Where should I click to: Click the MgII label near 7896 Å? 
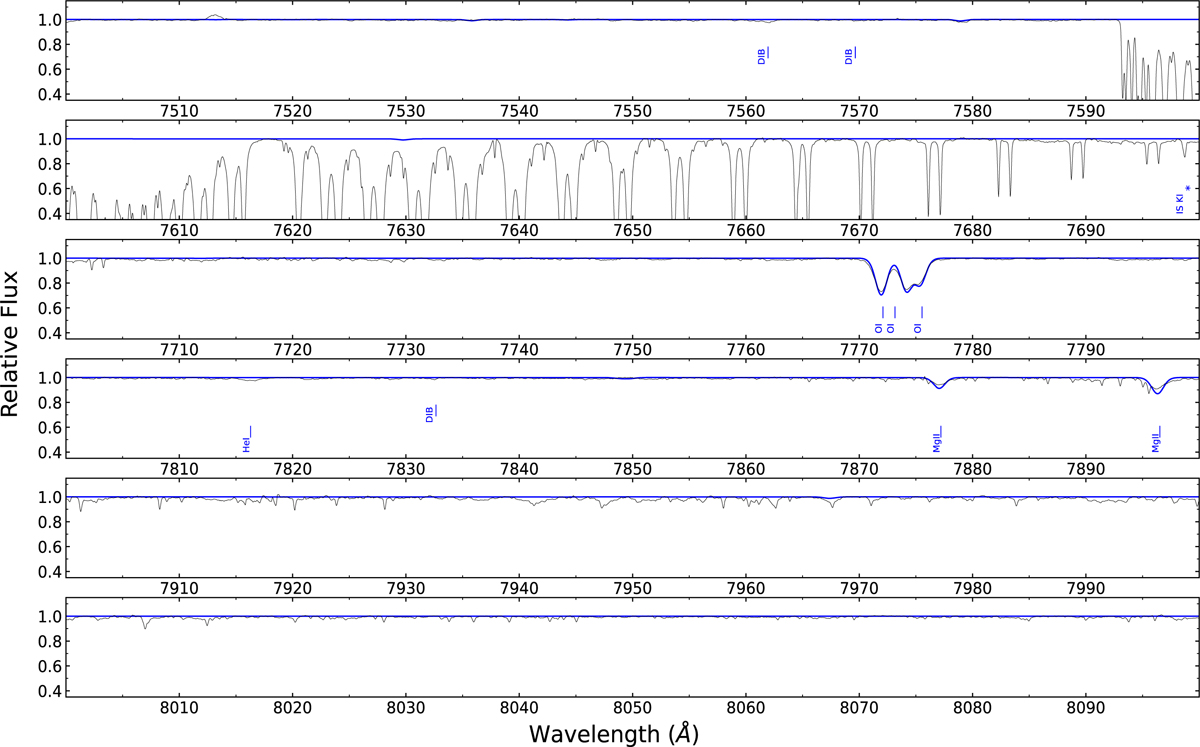coord(1157,439)
